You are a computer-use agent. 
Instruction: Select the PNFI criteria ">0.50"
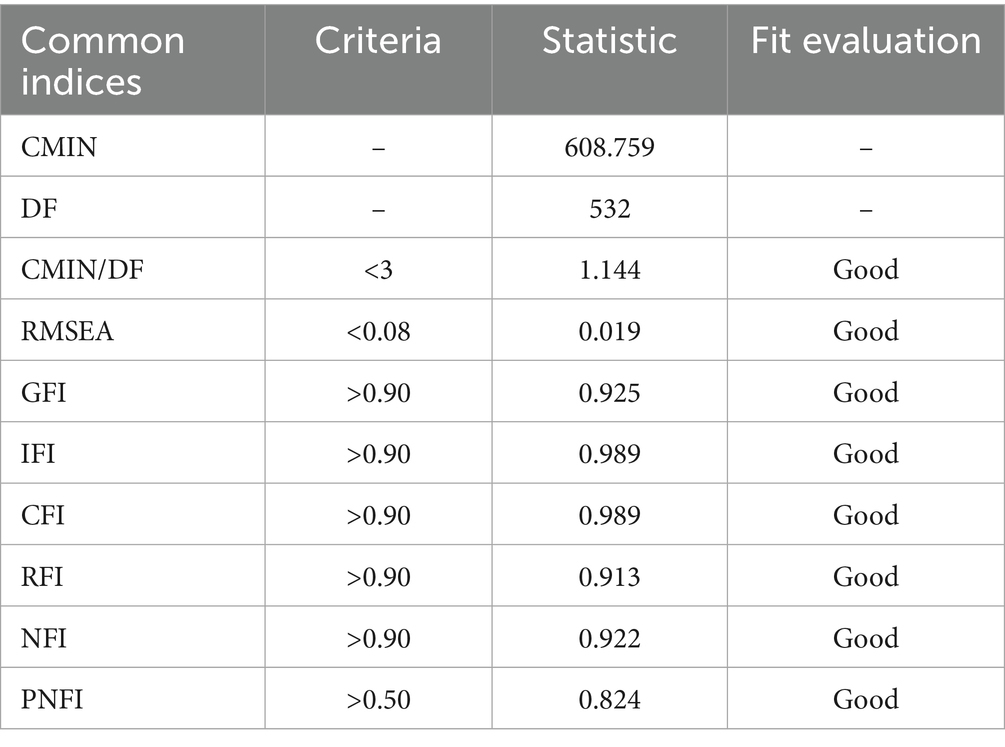pyautogui.click(x=378, y=699)
